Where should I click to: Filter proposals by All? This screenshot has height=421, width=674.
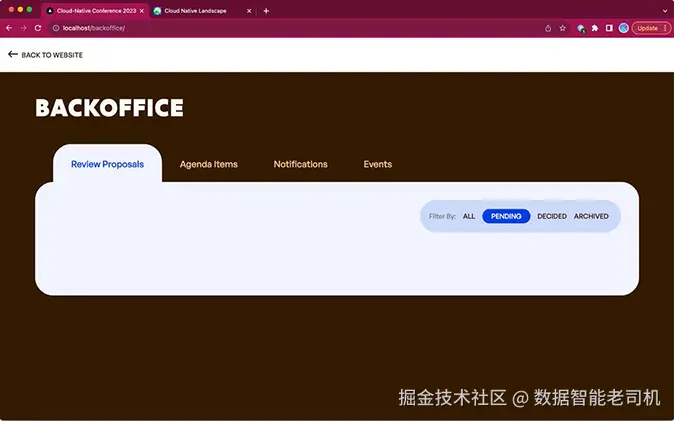[x=469, y=216]
